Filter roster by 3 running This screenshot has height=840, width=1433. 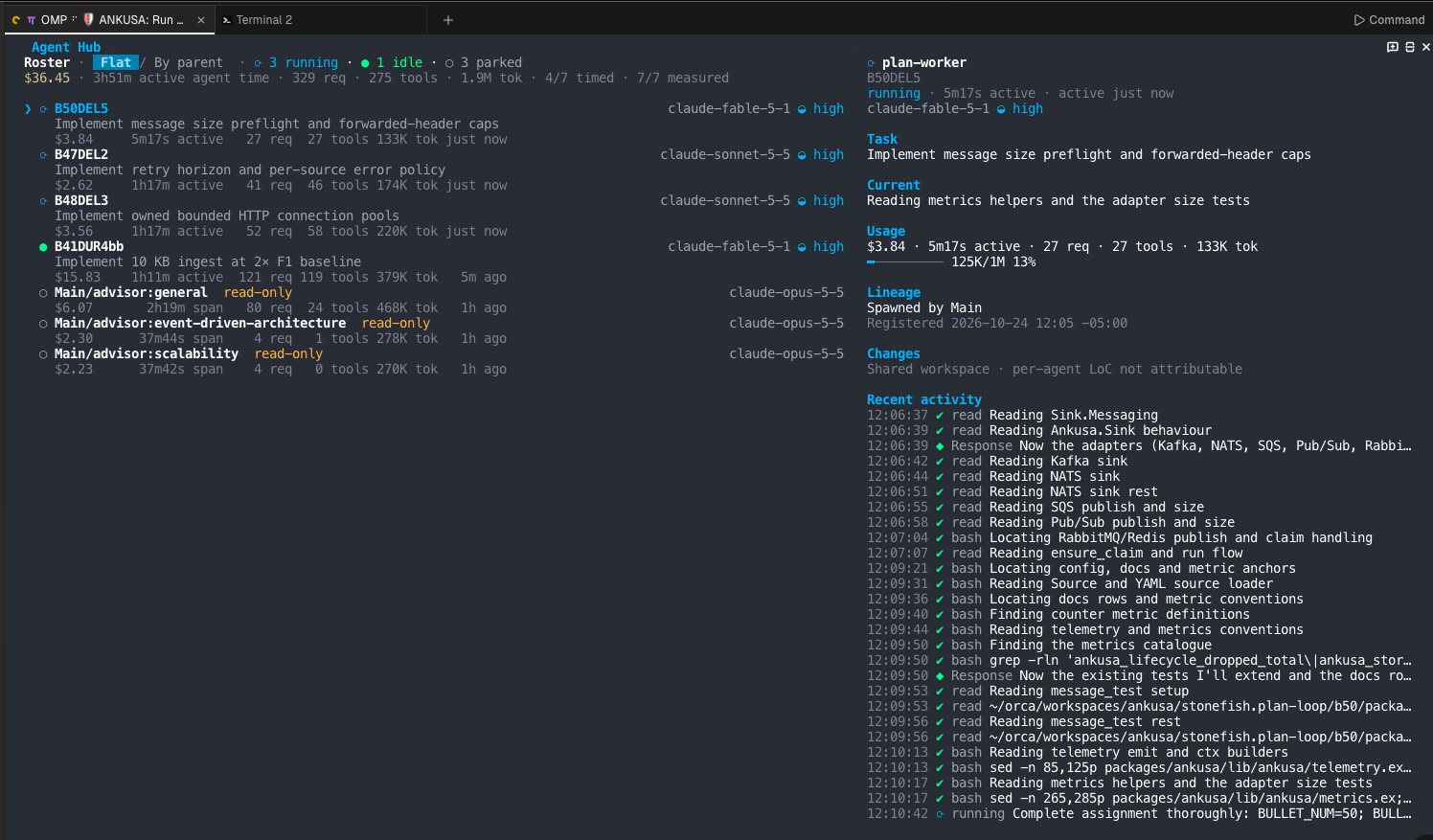pyautogui.click(x=296, y=62)
